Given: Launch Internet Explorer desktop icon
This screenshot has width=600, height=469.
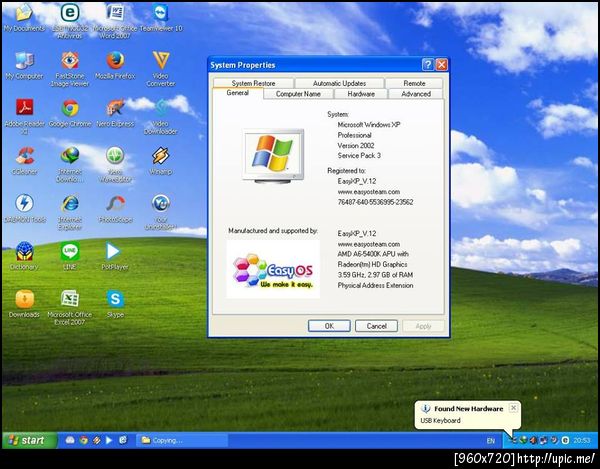Looking at the screenshot, I should pos(70,212).
